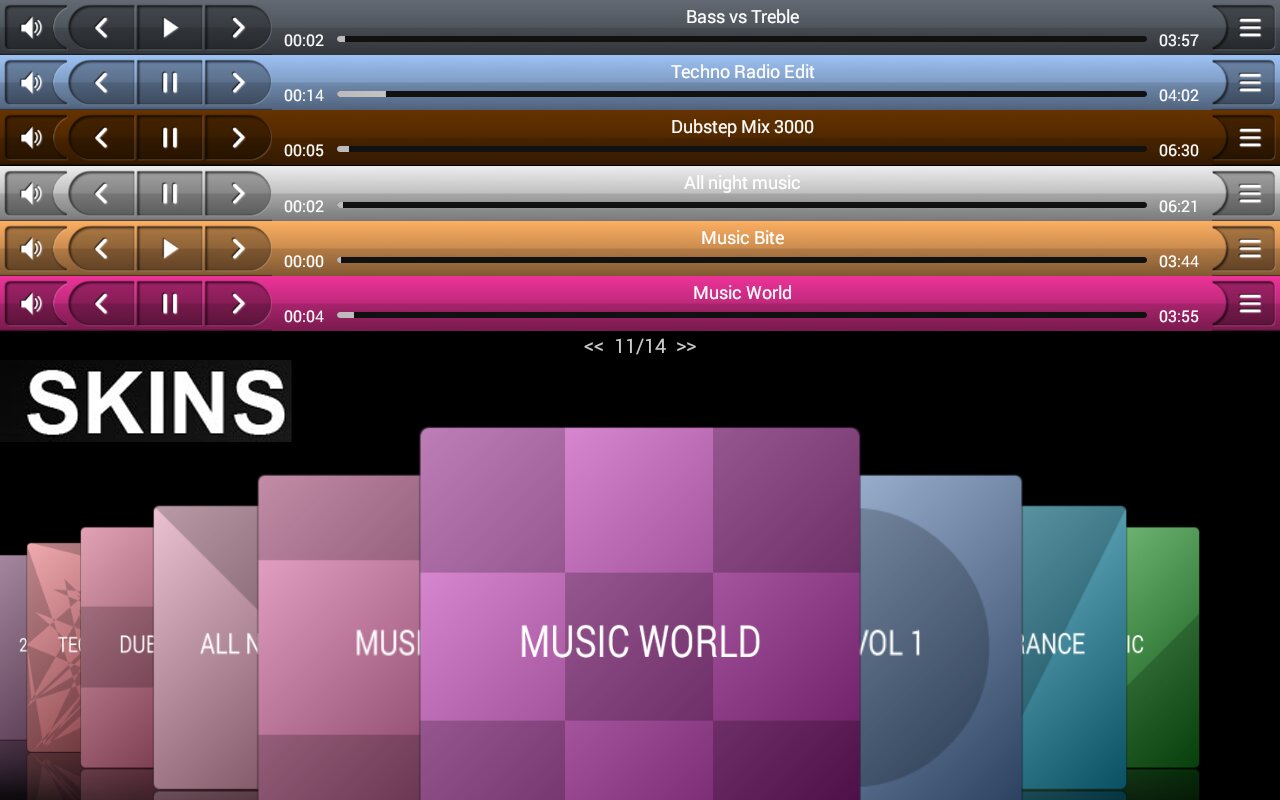Skip to previous track in Techno Radio Edit player

[x=101, y=83]
